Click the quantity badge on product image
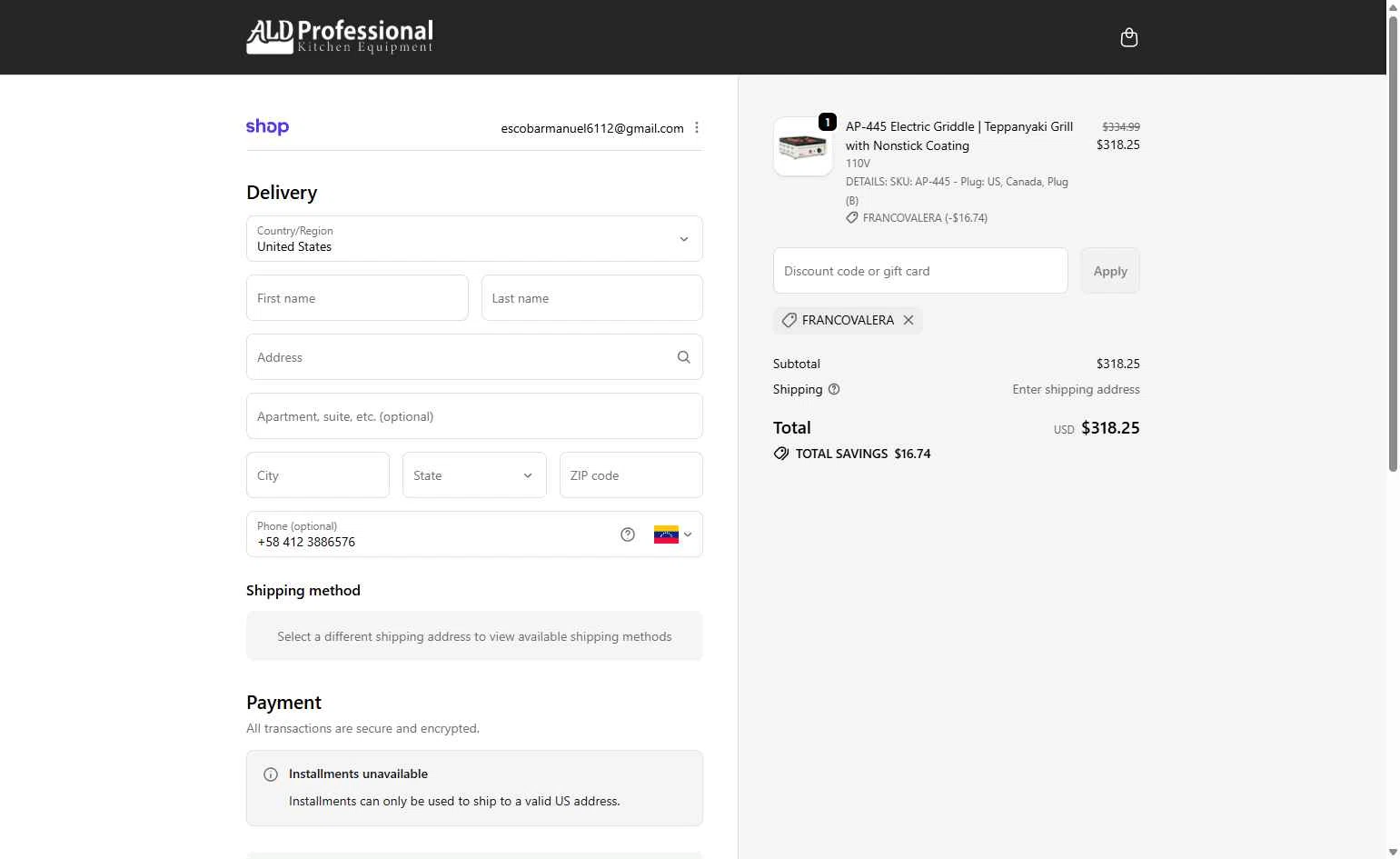 (x=828, y=122)
